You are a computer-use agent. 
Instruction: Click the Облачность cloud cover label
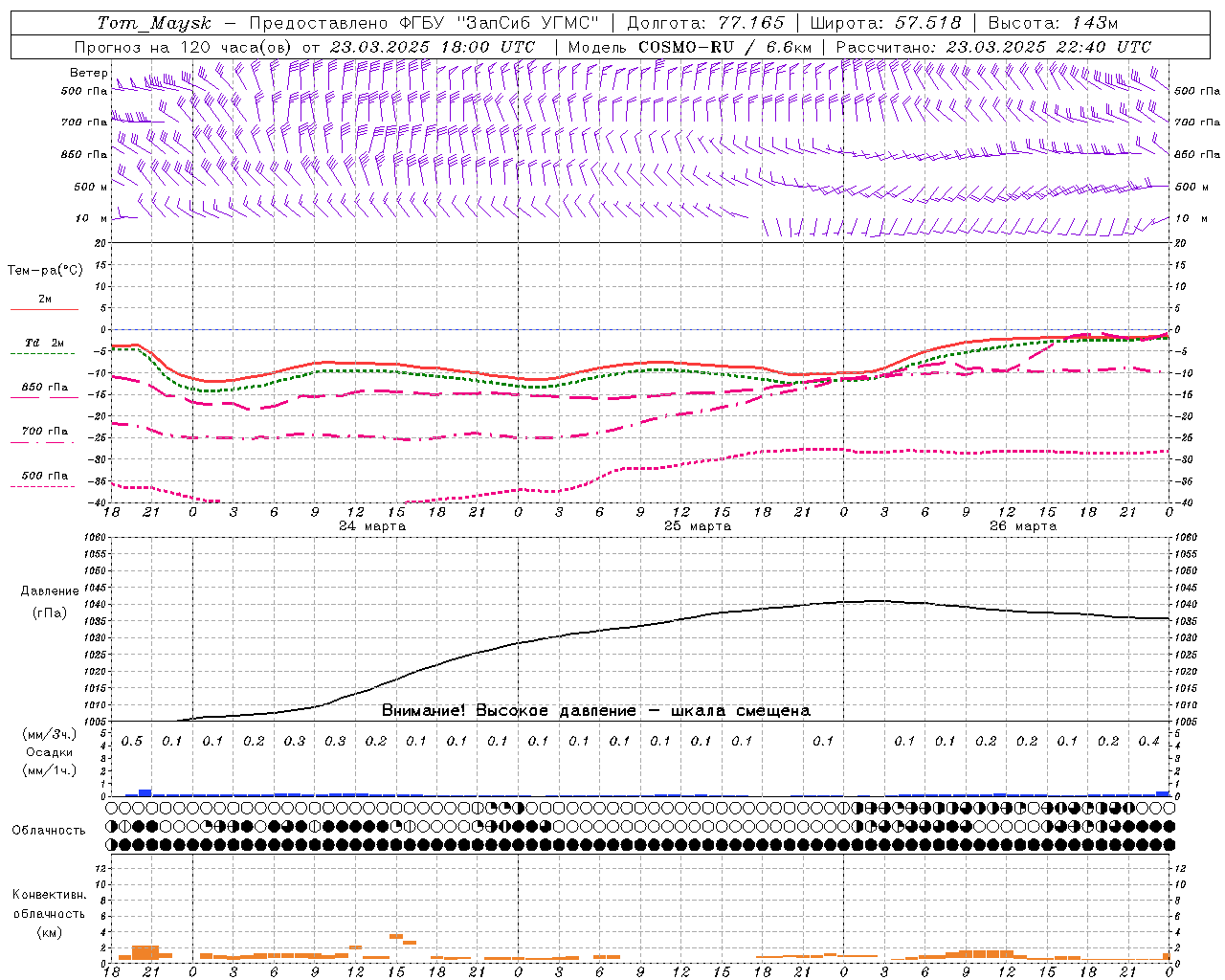click(x=49, y=830)
